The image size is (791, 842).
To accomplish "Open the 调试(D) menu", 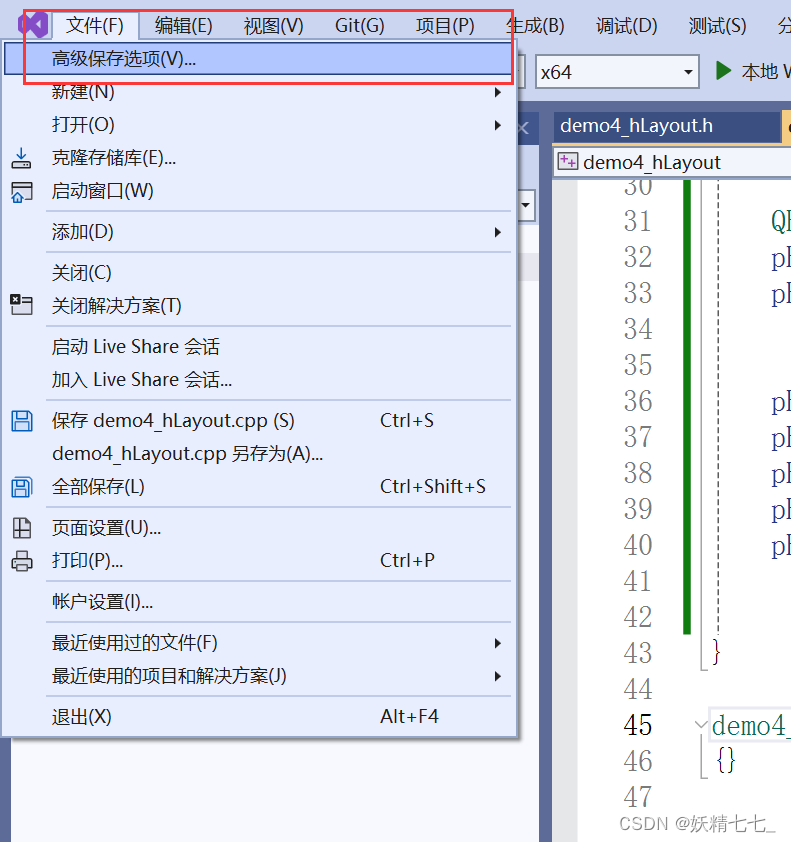I will pos(626,25).
